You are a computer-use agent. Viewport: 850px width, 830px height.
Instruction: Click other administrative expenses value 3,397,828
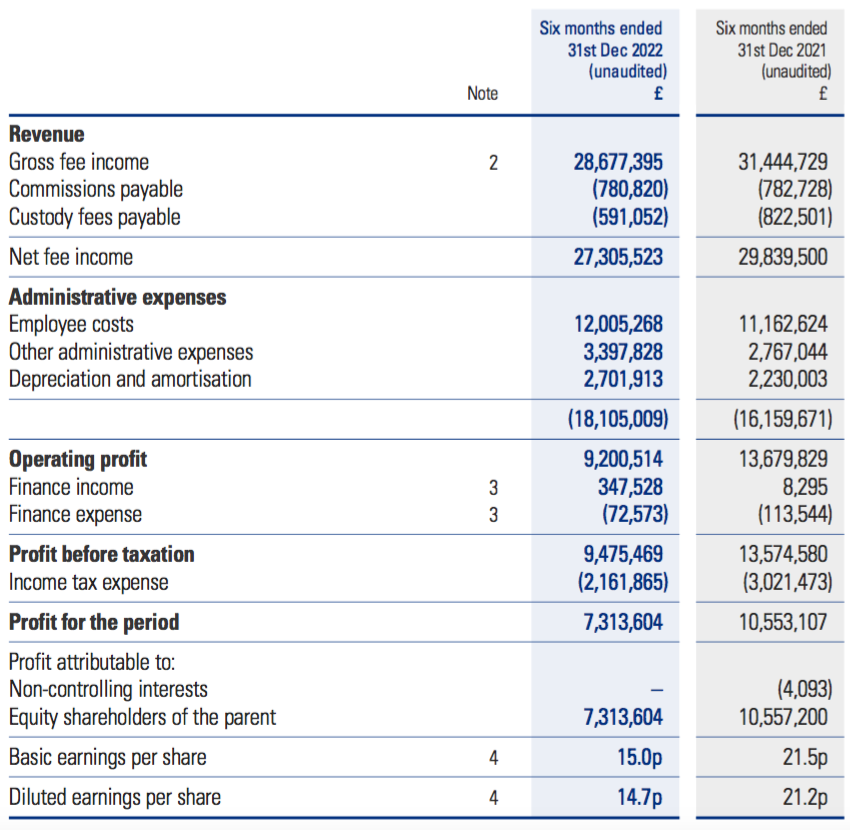pyautogui.click(x=623, y=352)
